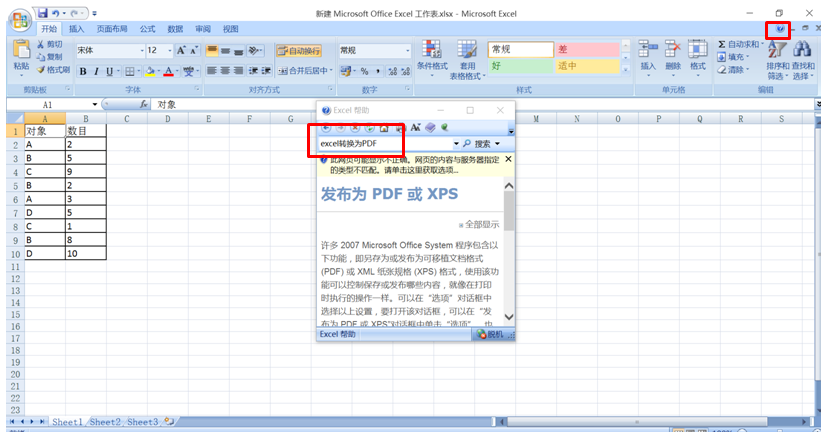Open the font name dropdown 宋体

tap(142, 50)
